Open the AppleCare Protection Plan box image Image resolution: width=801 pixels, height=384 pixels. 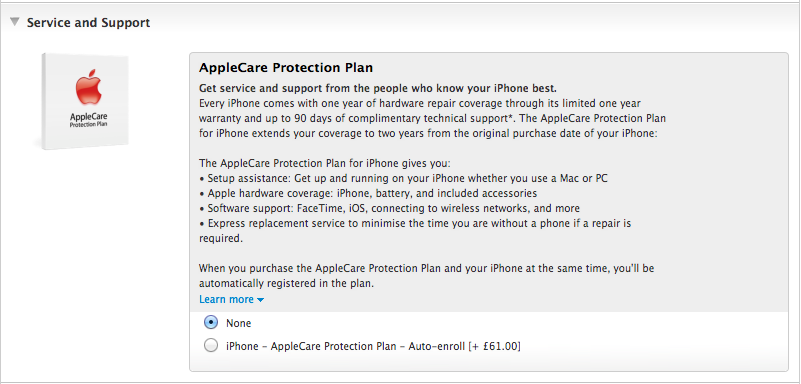[85, 101]
